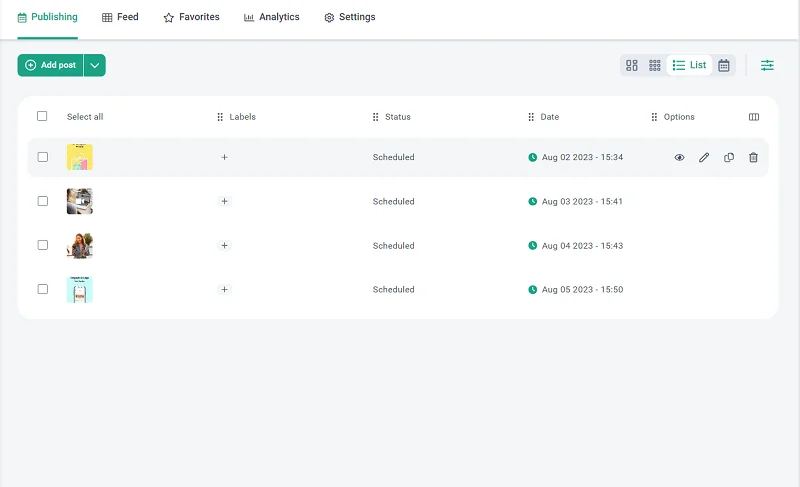Check the Select all checkbox
Screen dimensions: 800x487
42,116
